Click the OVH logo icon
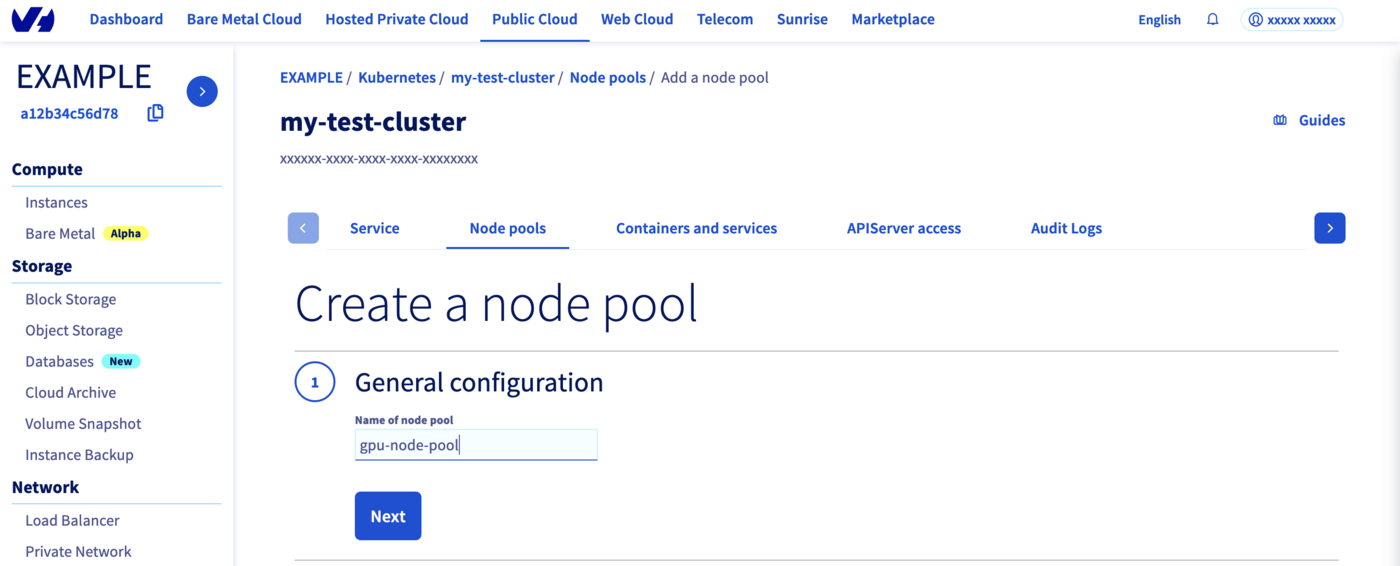The image size is (1400, 566). pyautogui.click(x=33, y=19)
